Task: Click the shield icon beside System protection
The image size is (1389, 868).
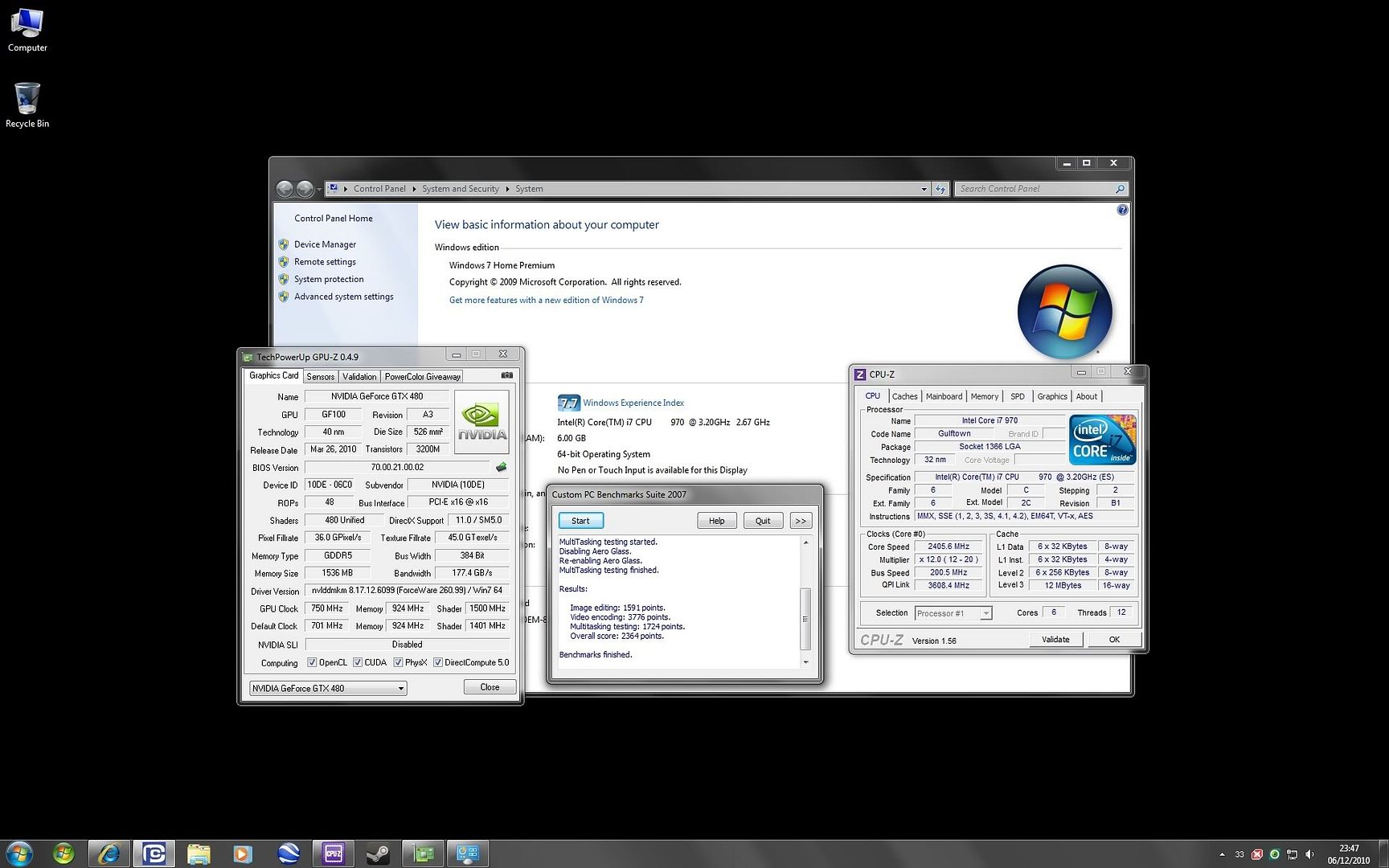Action: click(x=284, y=279)
